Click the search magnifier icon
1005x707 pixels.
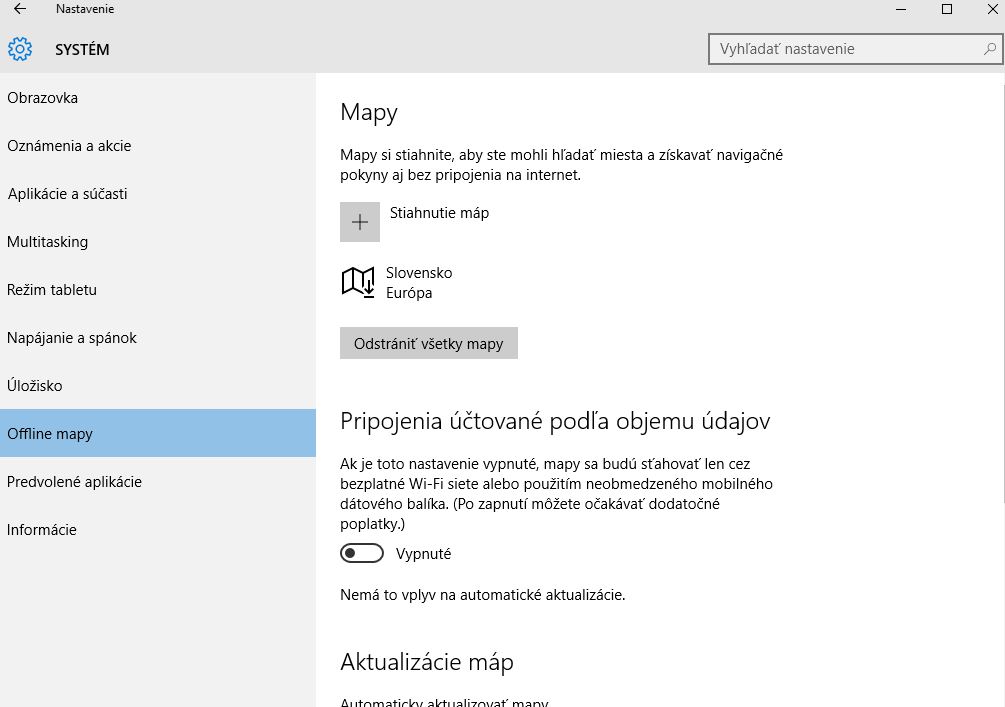(989, 48)
